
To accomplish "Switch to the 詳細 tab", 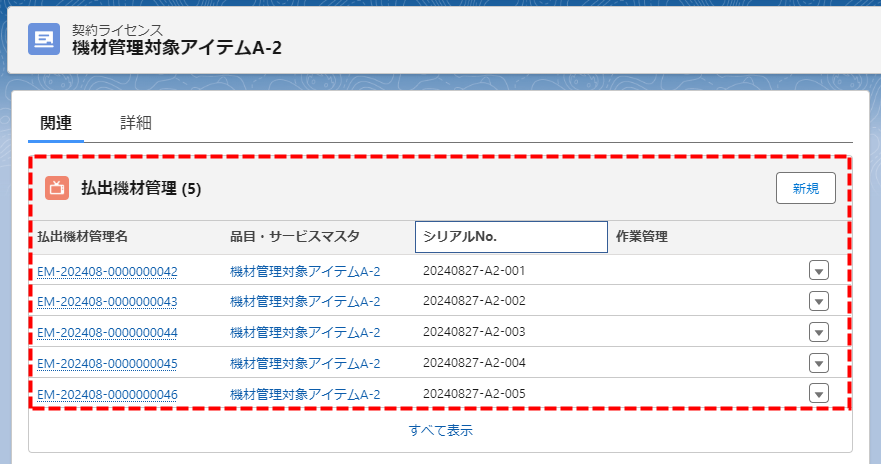I will [x=136, y=123].
